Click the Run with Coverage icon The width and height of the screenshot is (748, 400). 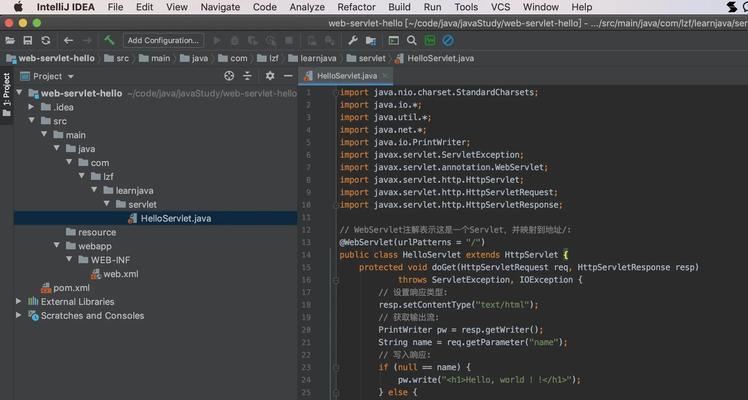[253, 41]
